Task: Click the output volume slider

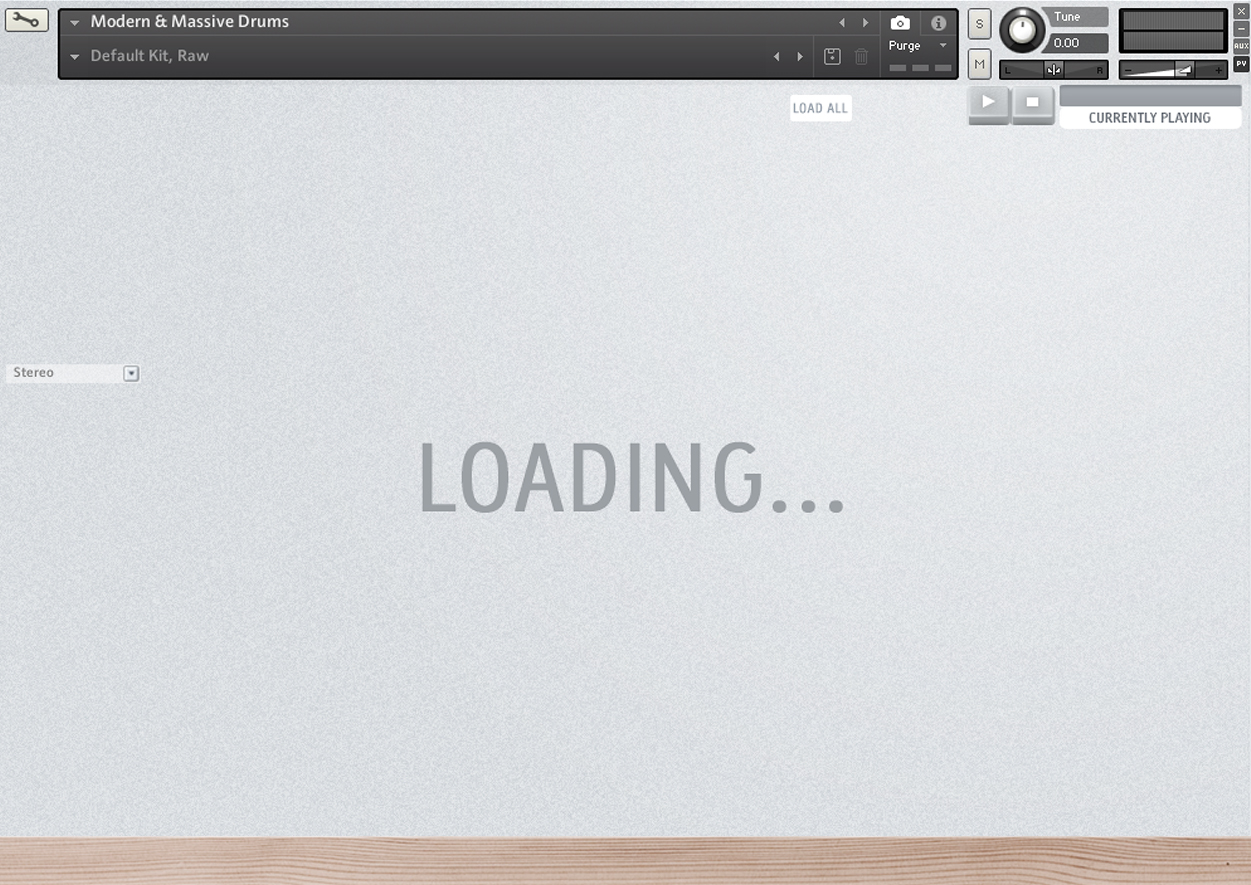Action: point(1173,70)
